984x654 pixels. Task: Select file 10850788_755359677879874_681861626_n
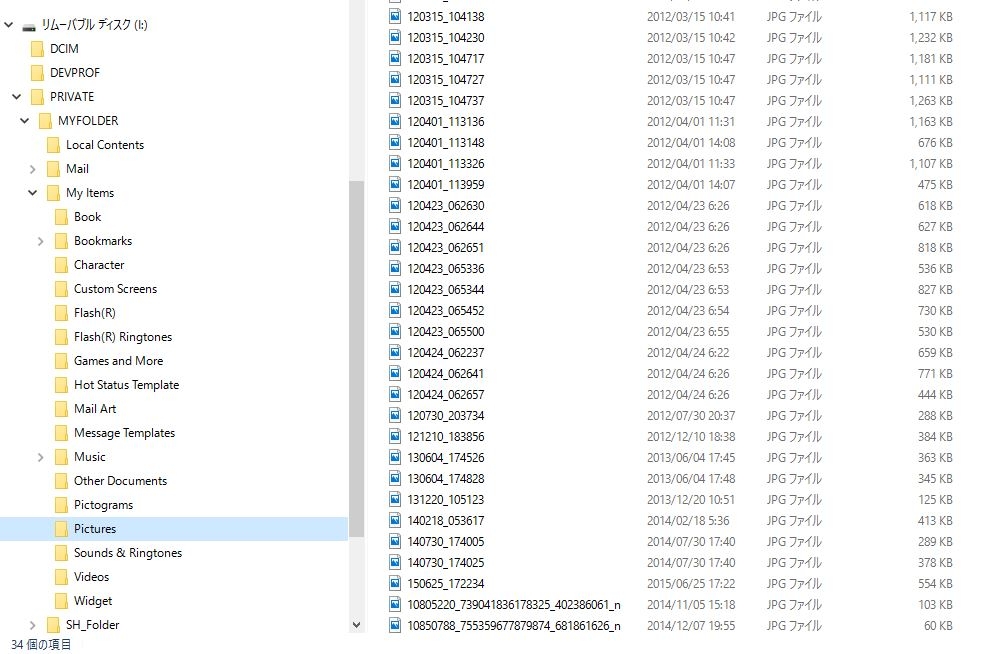tap(513, 626)
